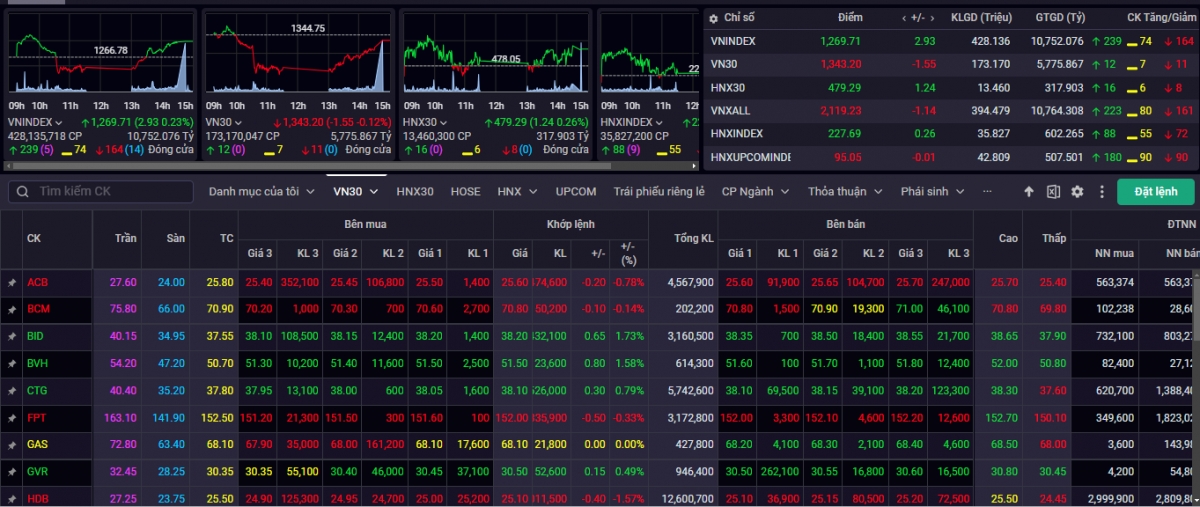Image resolution: width=1200 pixels, height=507 pixels.
Task: Click CTG matched price 38.10
Action: coord(514,391)
